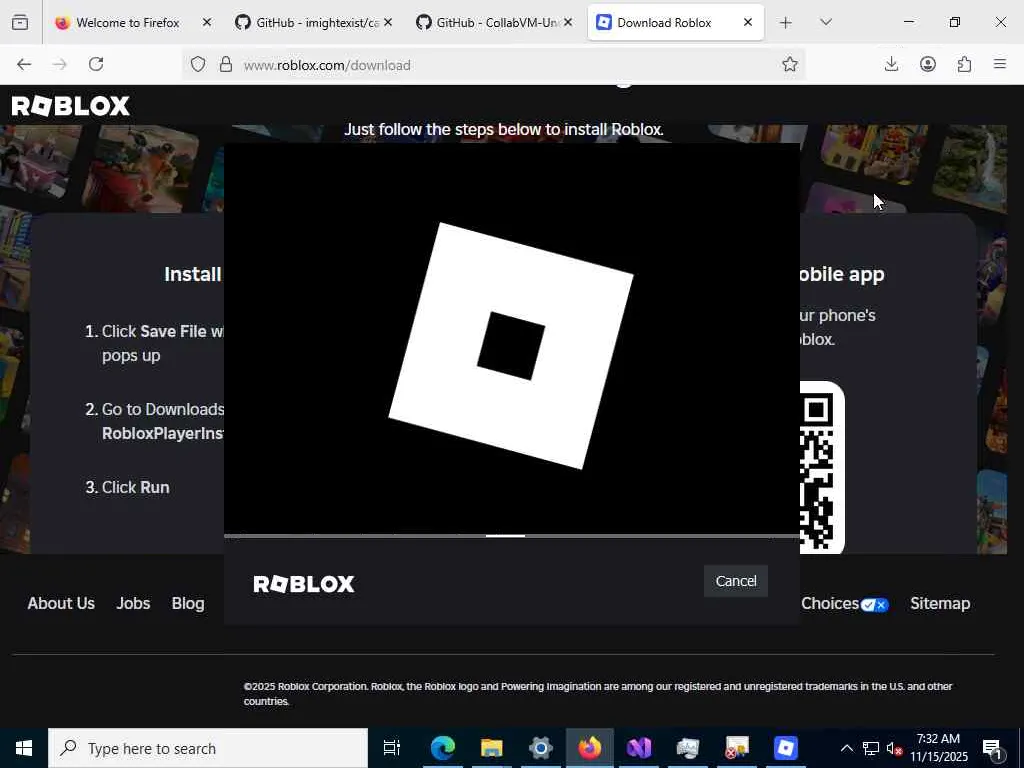The width and height of the screenshot is (1024, 768).
Task: Open the Firefox account menu
Action: tap(927, 64)
